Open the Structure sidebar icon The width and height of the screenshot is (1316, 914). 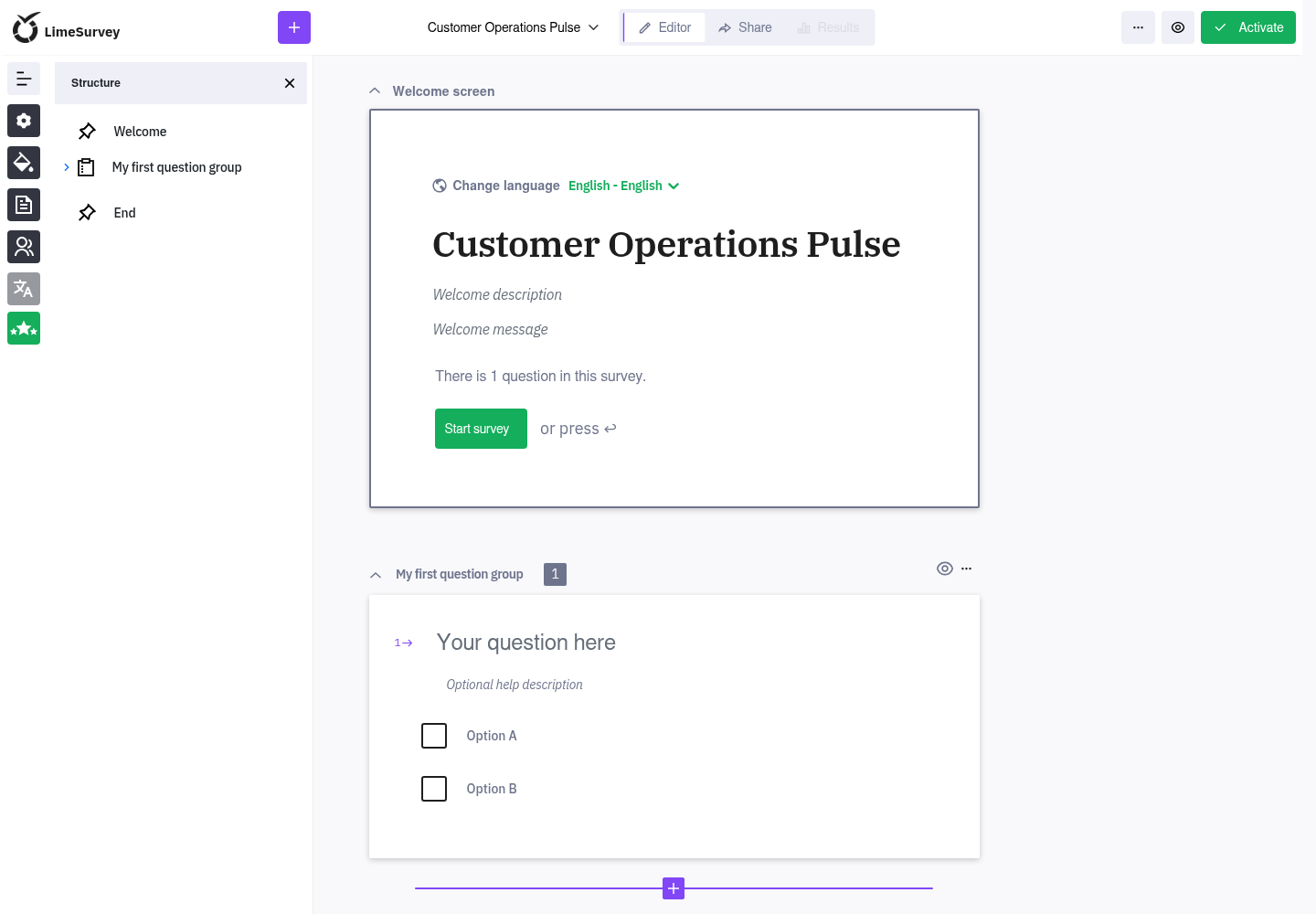pyautogui.click(x=24, y=79)
